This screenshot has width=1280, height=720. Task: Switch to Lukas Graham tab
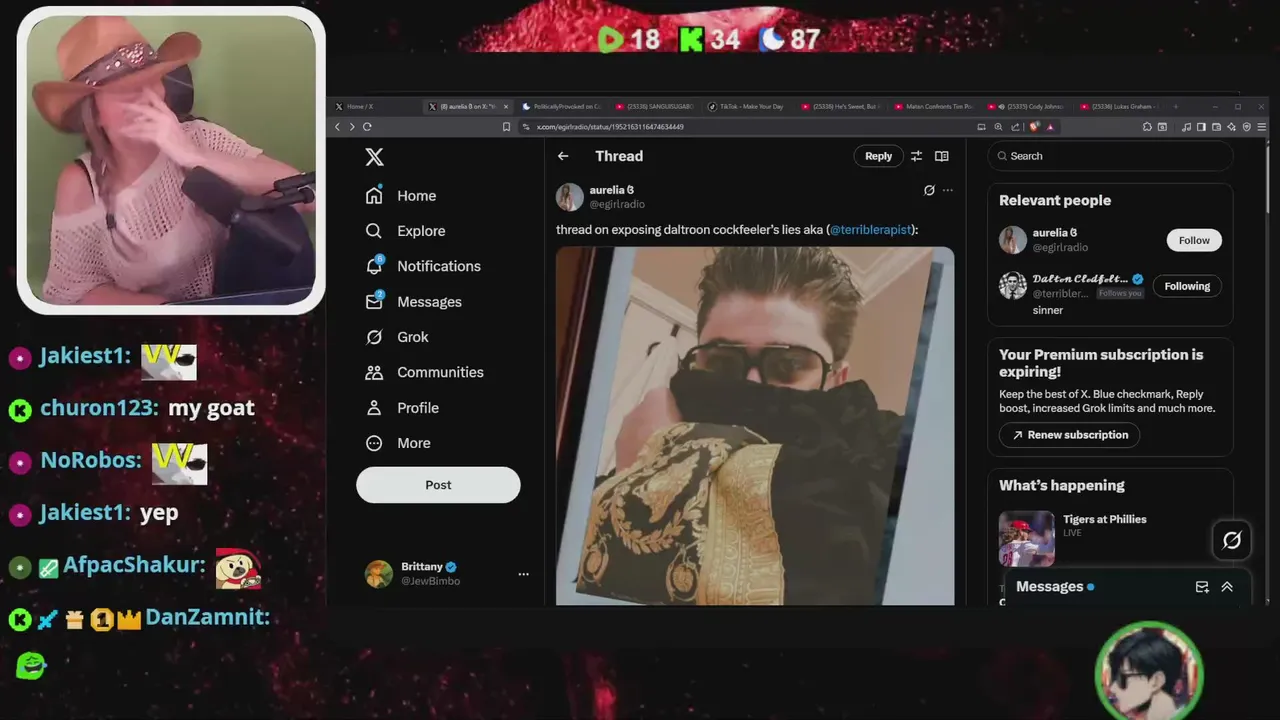click(1118, 106)
